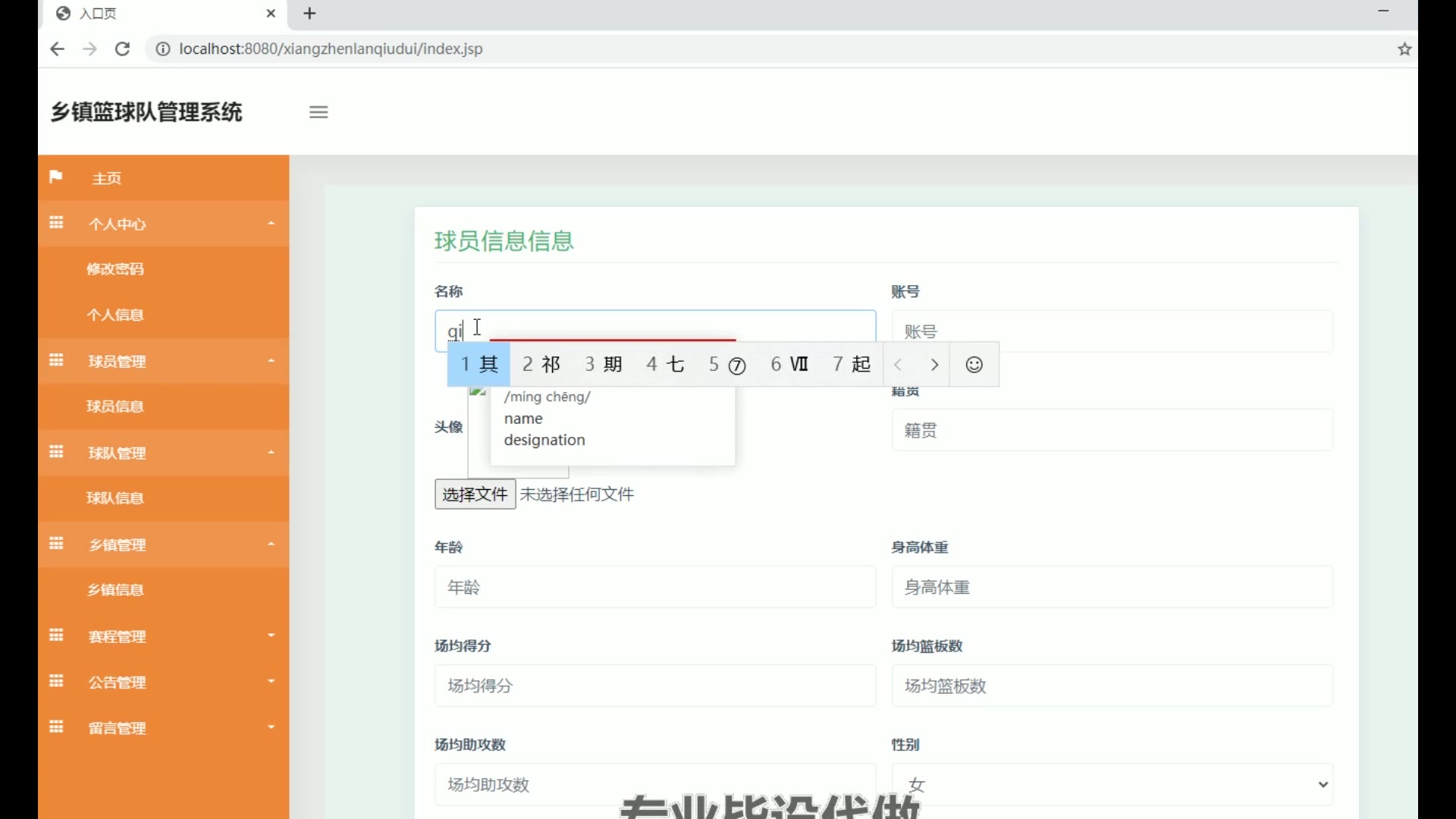The width and height of the screenshot is (1456, 819).
Task: Go to previous IME candidate page
Action: coord(899,365)
